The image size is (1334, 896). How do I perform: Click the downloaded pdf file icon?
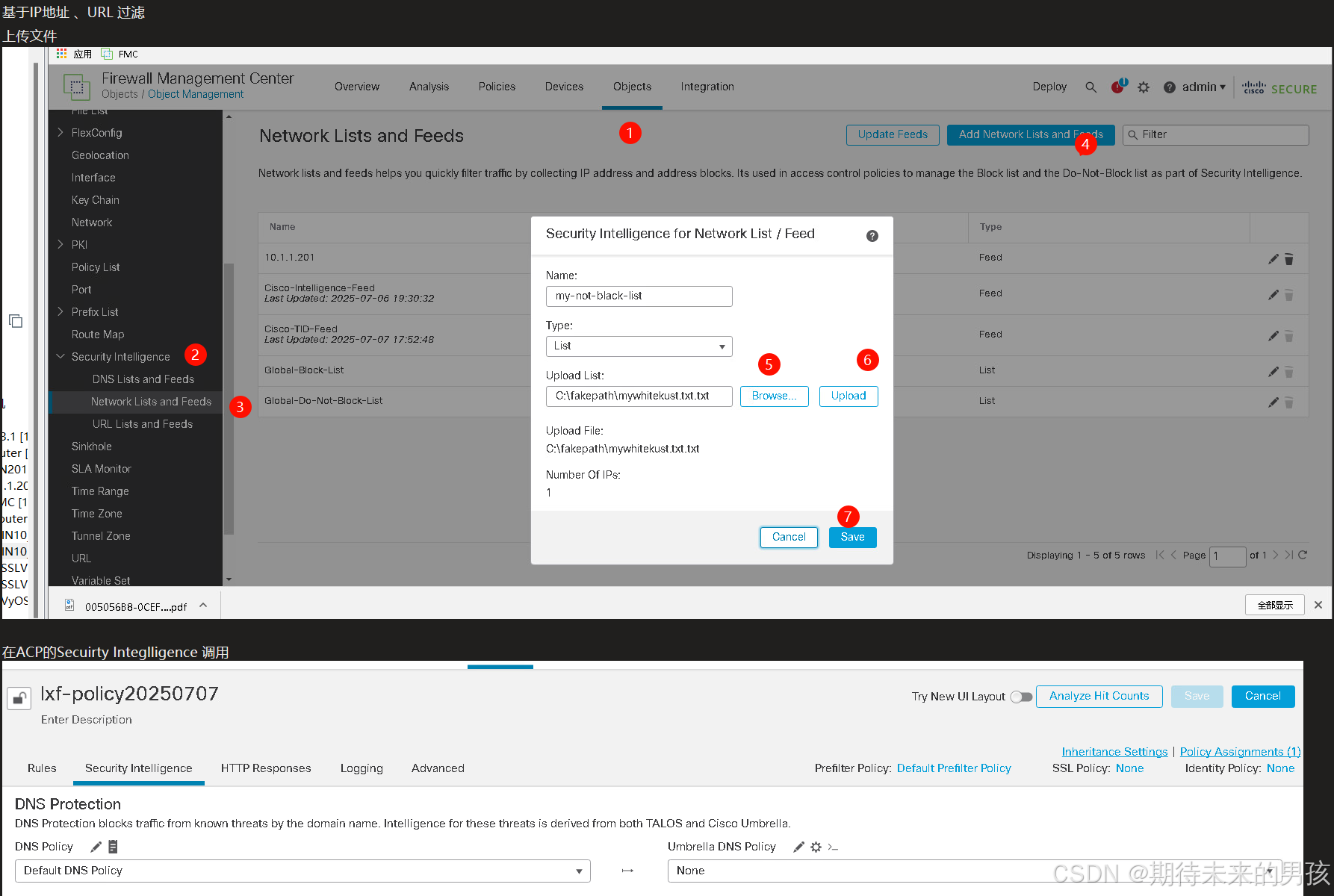click(x=69, y=606)
